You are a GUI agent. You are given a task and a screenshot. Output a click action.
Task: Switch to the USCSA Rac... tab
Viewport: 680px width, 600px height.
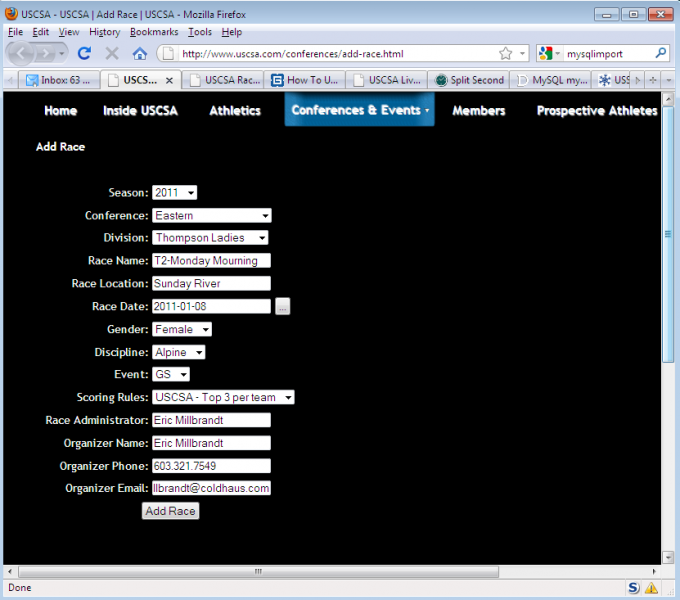coord(225,80)
